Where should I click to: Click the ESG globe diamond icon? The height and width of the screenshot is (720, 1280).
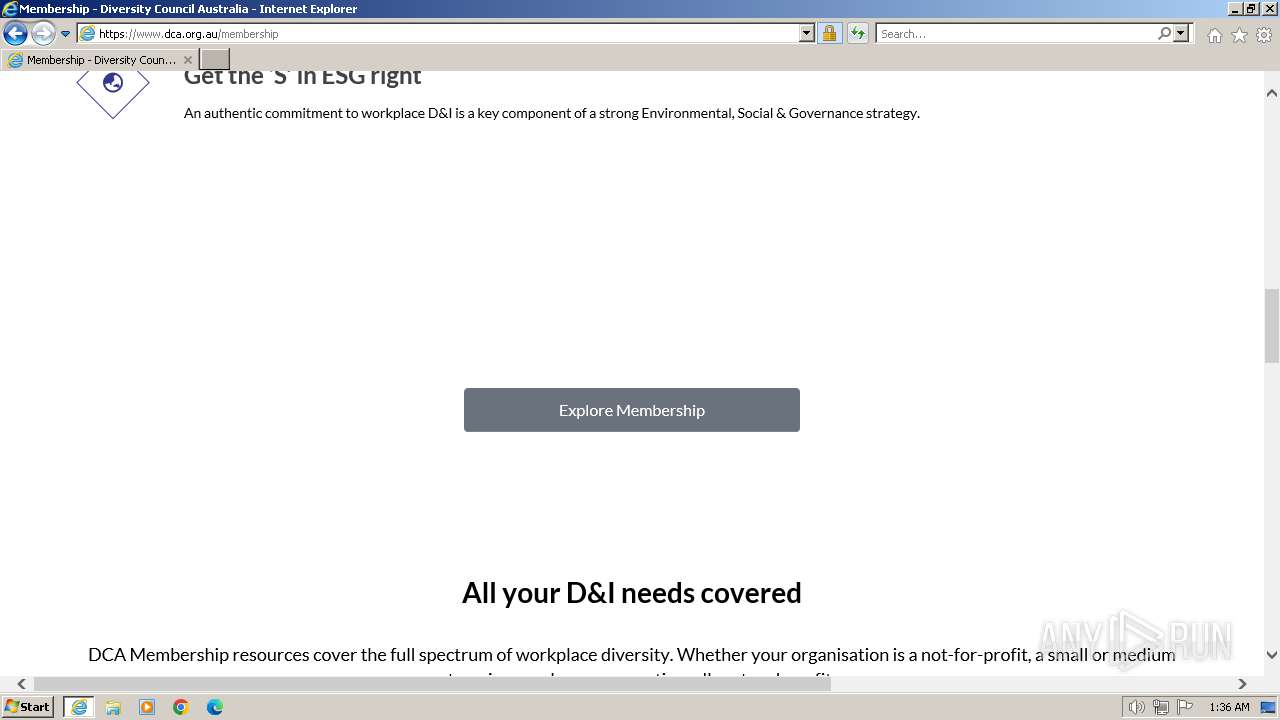pyautogui.click(x=113, y=84)
